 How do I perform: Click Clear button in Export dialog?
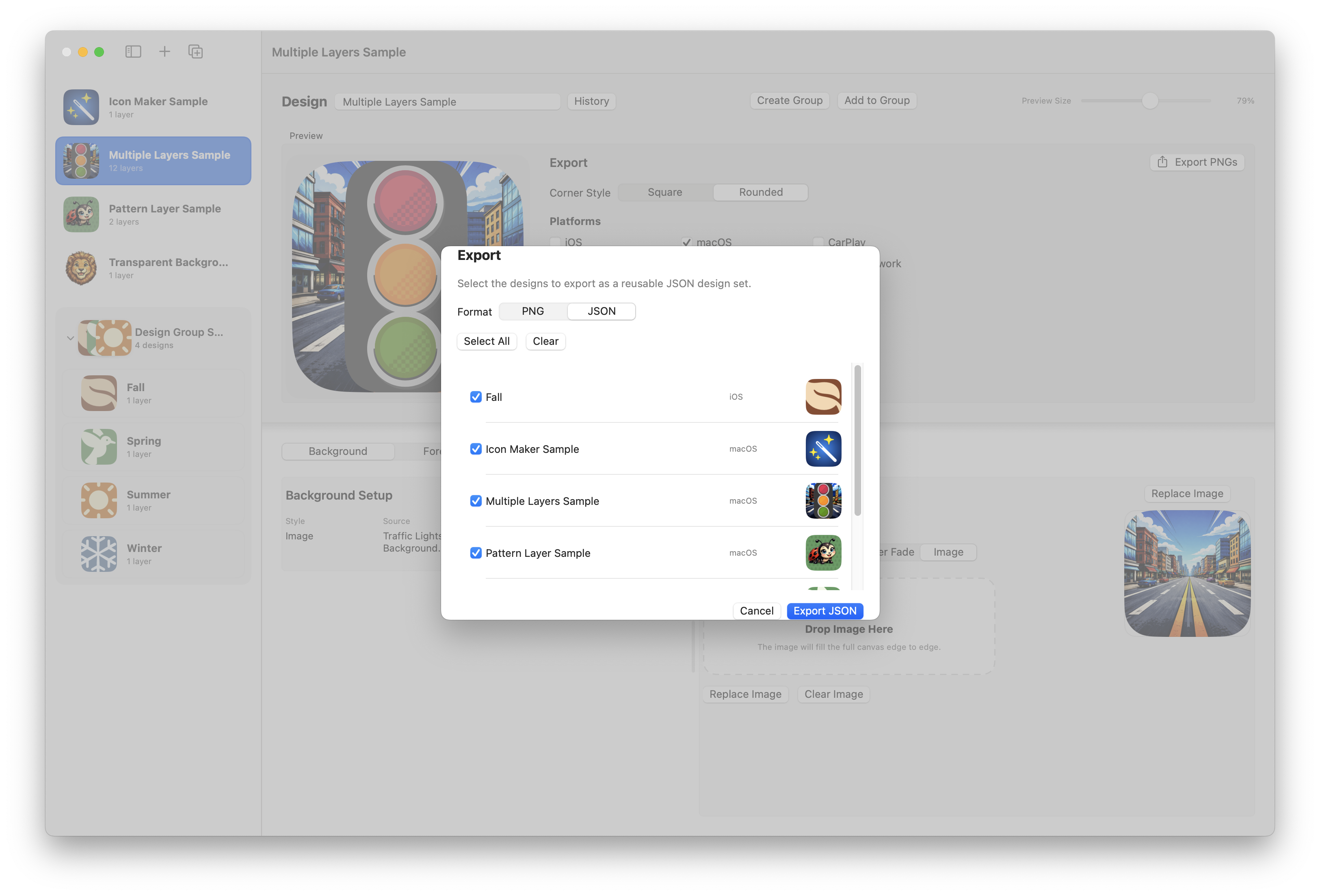(x=545, y=341)
